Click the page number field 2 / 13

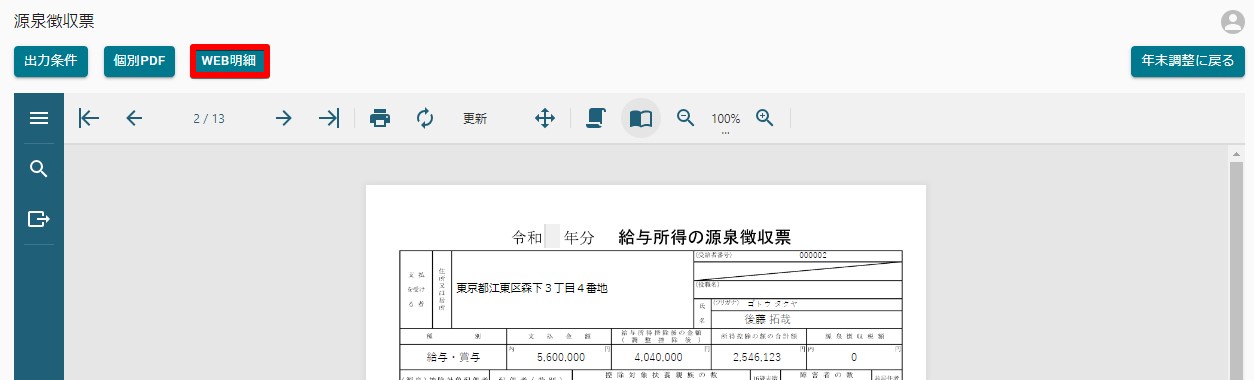click(x=209, y=118)
